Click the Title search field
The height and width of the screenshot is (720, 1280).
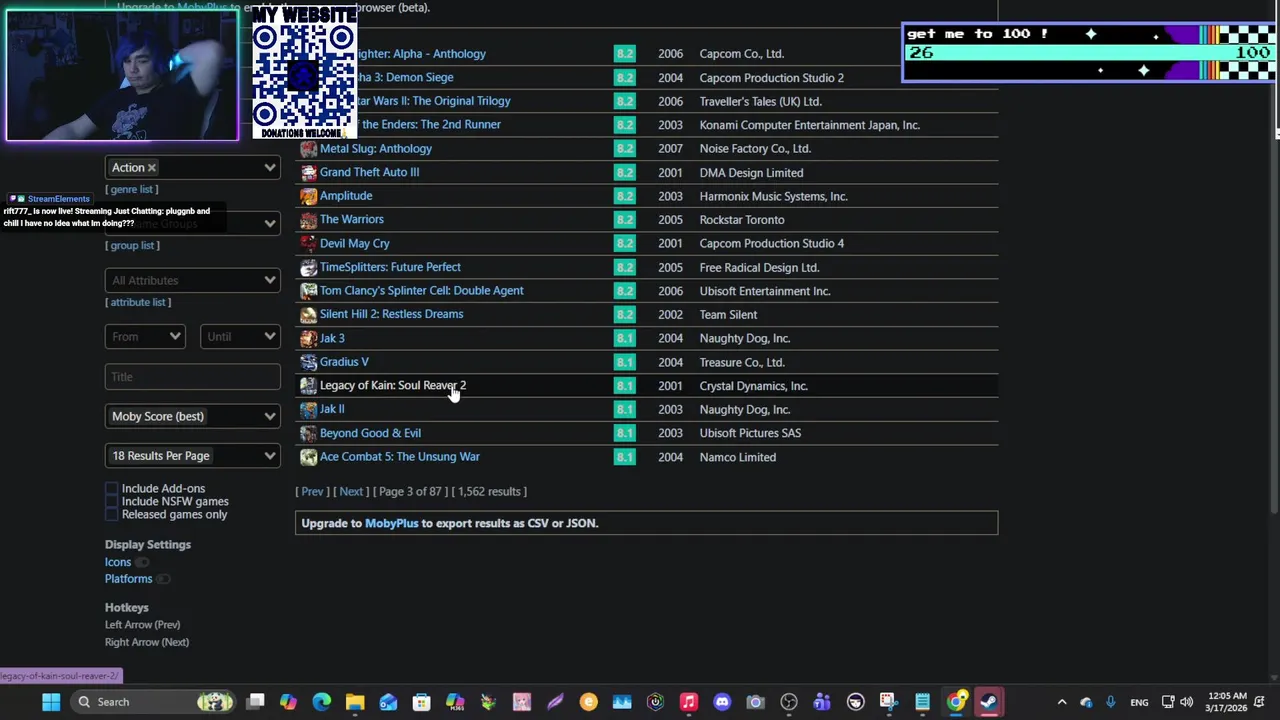[x=193, y=377]
